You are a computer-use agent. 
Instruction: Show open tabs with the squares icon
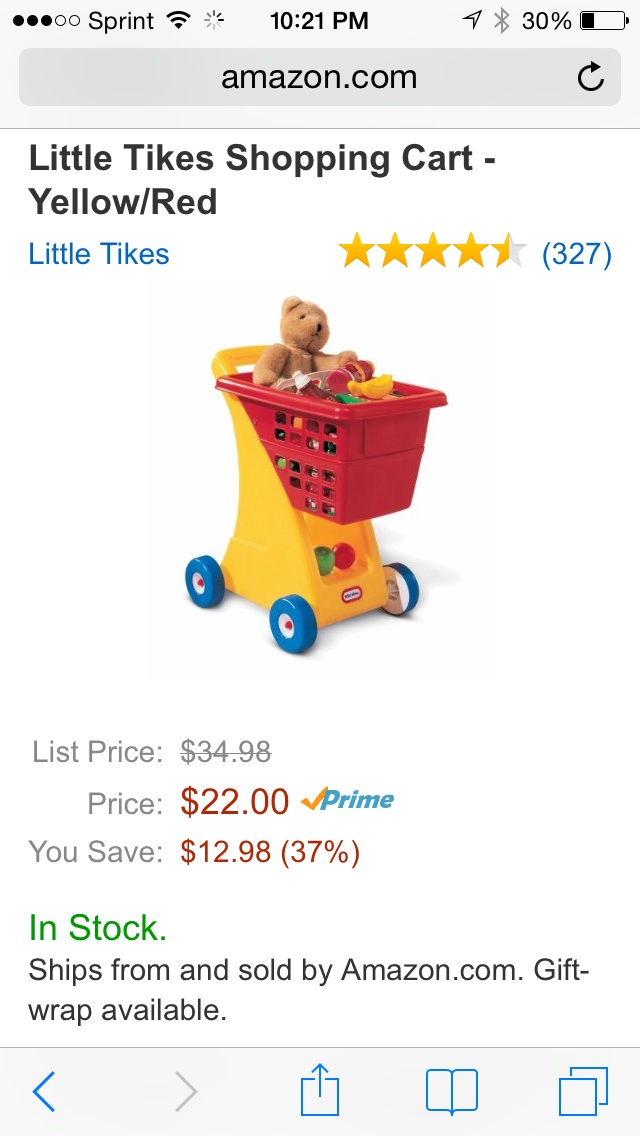[583, 1091]
